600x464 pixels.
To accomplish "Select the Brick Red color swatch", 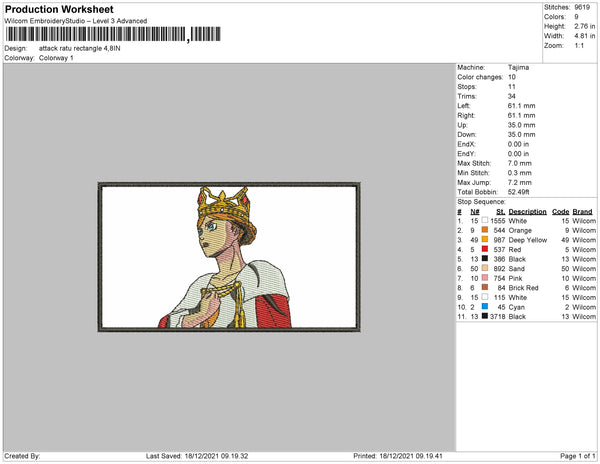I will pos(485,287).
